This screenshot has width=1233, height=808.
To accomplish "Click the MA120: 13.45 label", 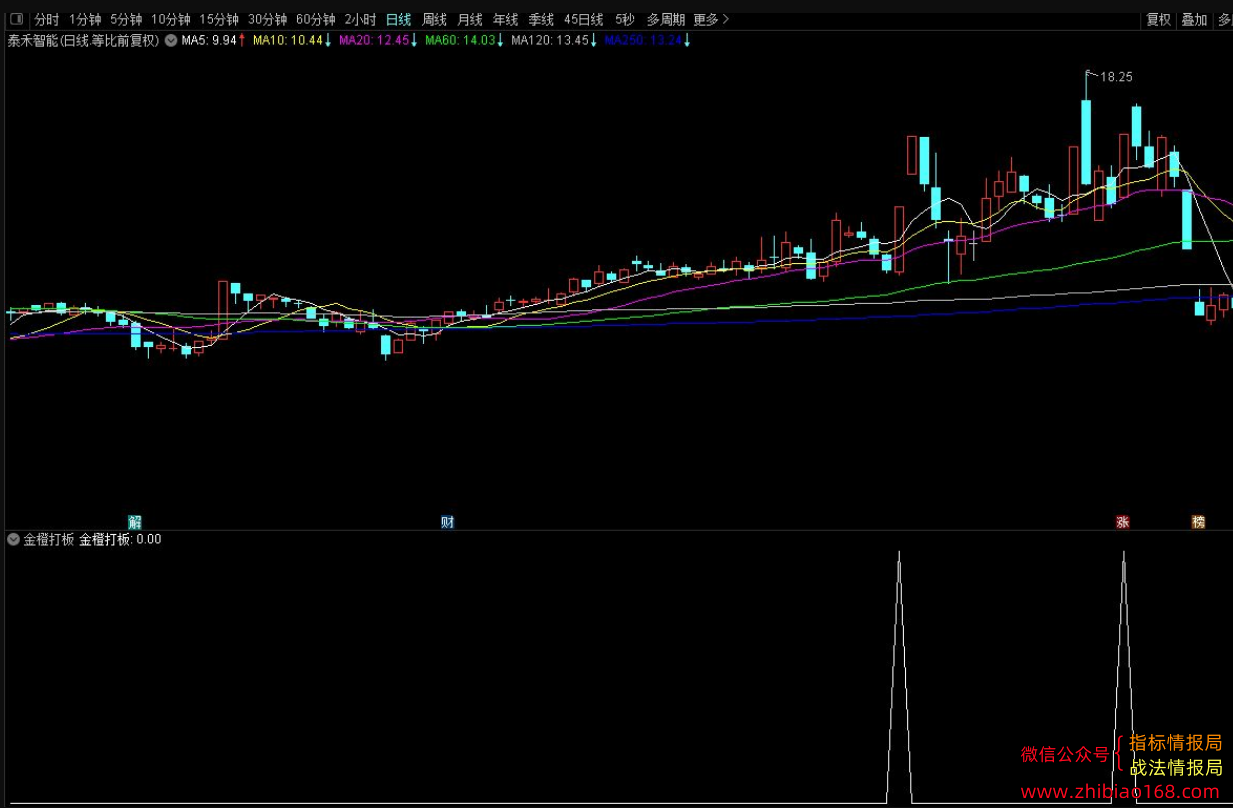I will 550,40.
